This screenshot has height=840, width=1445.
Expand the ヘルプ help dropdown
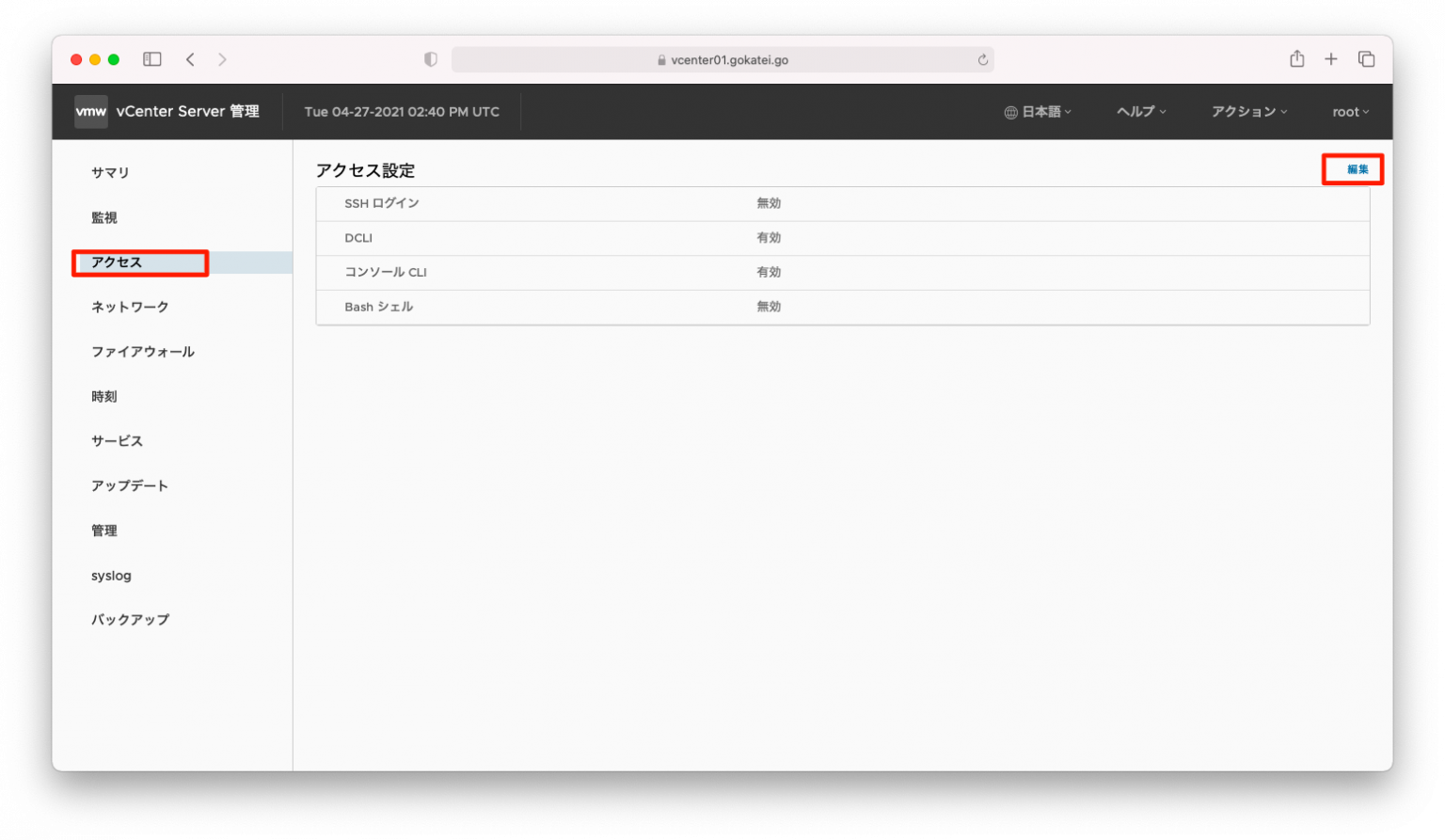click(x=1141, y=112)
